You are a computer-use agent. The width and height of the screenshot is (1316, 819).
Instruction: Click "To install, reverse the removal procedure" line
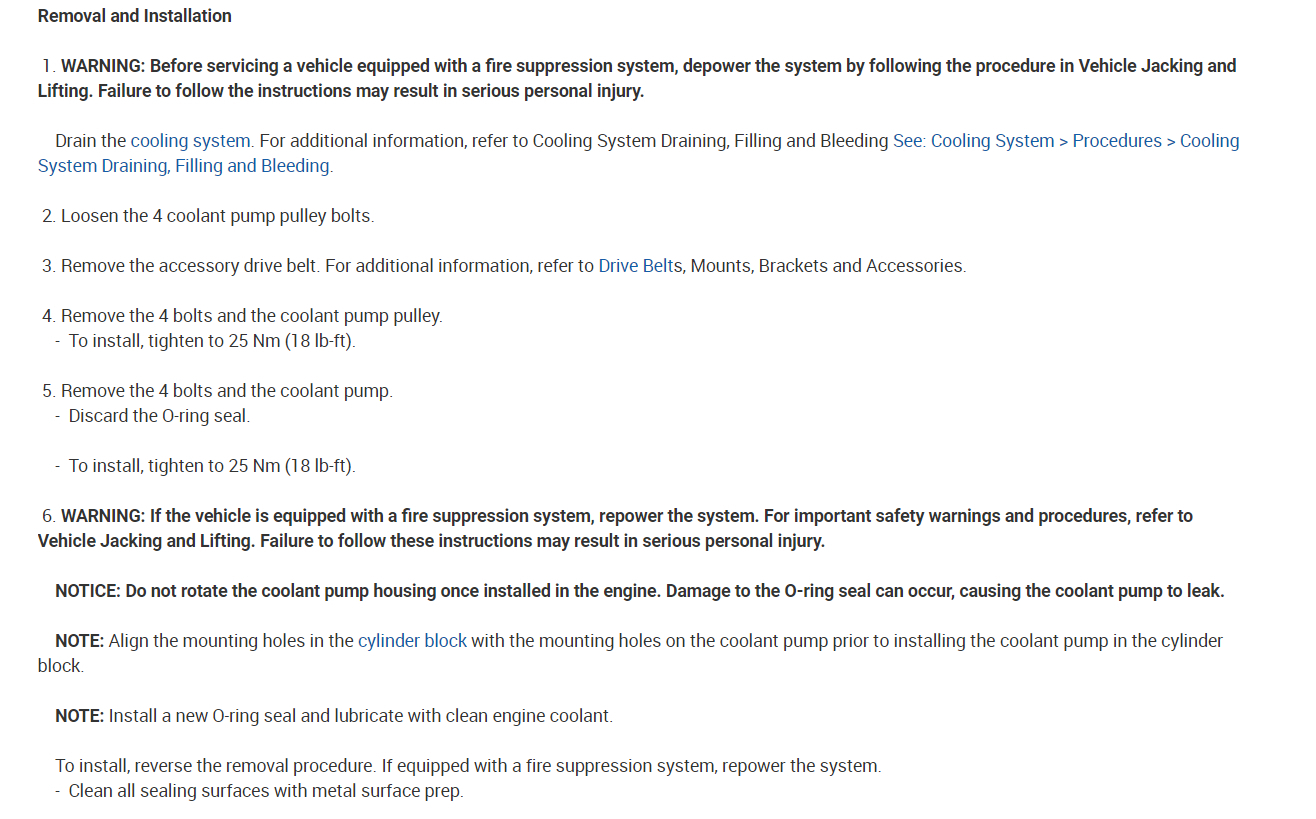[468, 766]
